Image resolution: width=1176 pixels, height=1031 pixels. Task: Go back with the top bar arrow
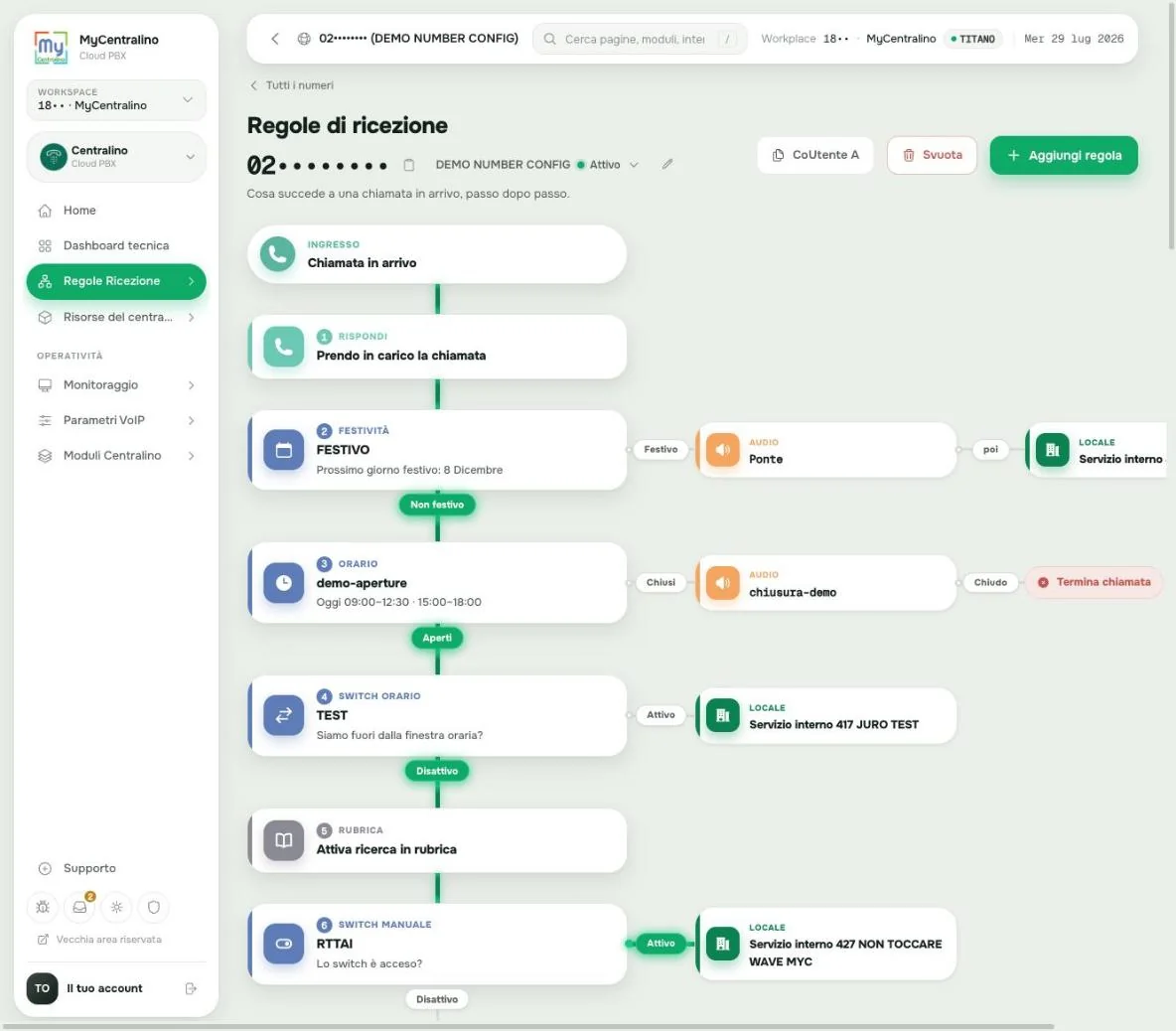pyautogui.click(x=274, y=39)
